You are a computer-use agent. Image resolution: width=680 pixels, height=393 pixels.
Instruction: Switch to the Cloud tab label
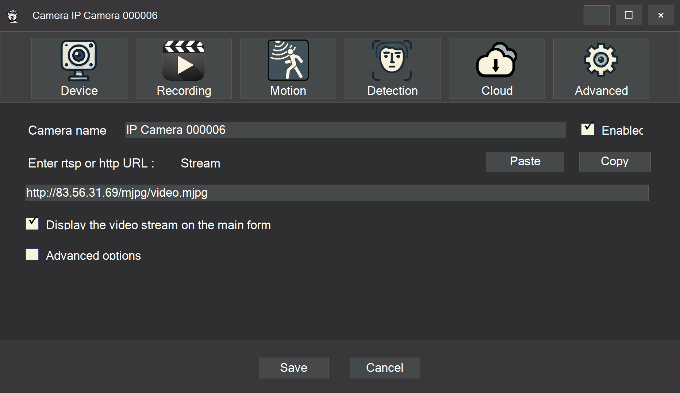pos(497,91)
